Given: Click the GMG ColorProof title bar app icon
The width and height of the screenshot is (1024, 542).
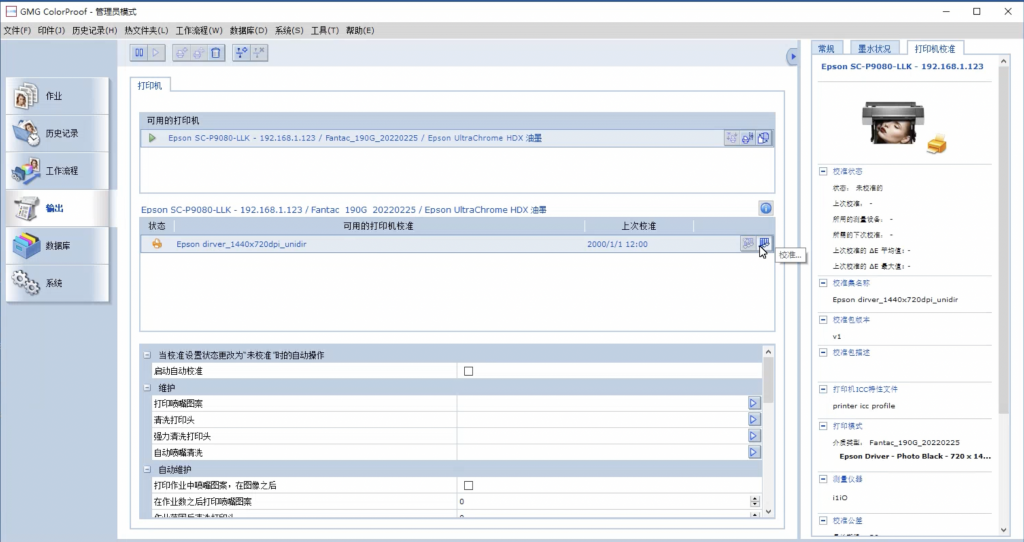Looking at the screenshot, I should click(11, 11).
